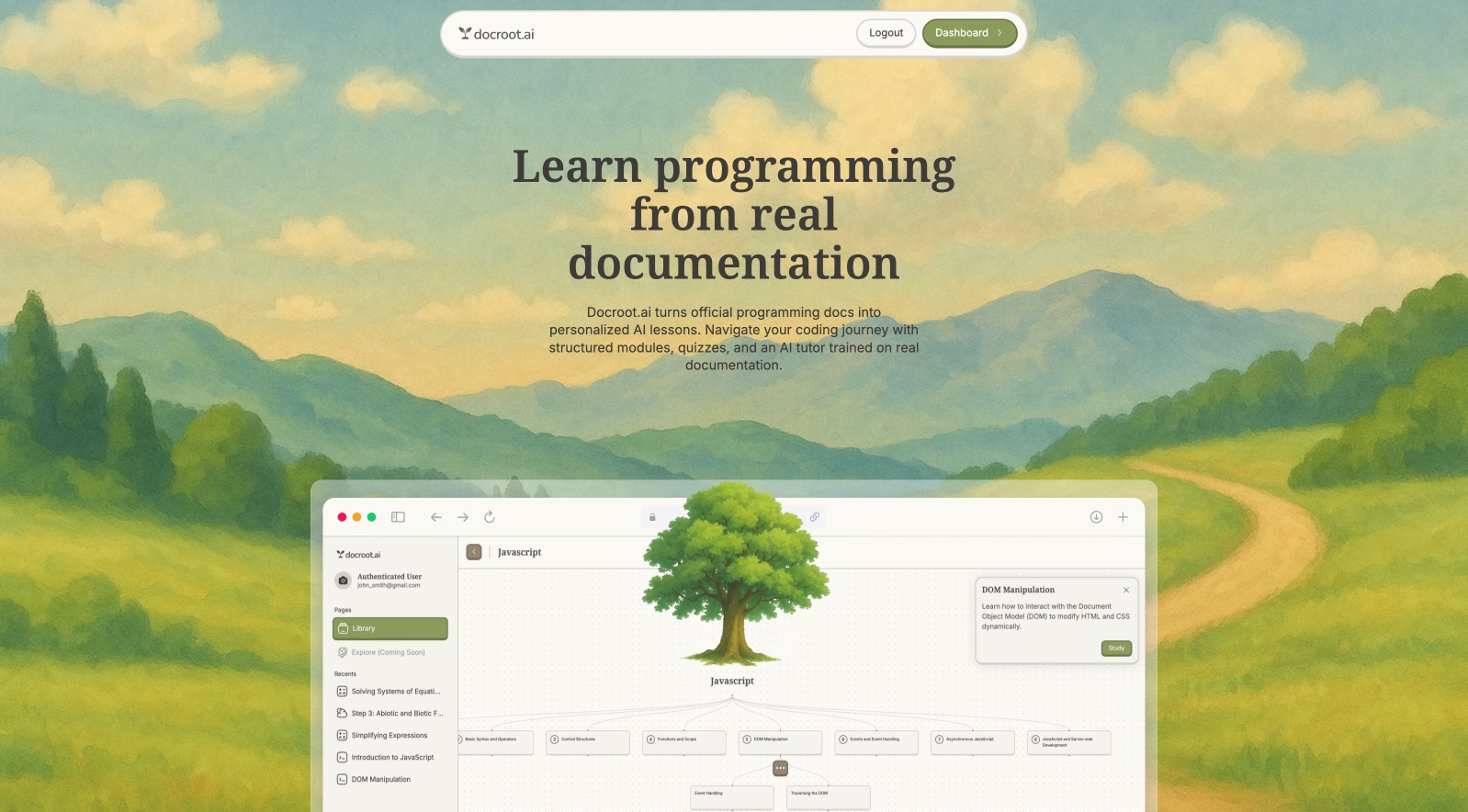Click the Explore compass icon
Screen dimensions: 1468x812
point(343,652)
